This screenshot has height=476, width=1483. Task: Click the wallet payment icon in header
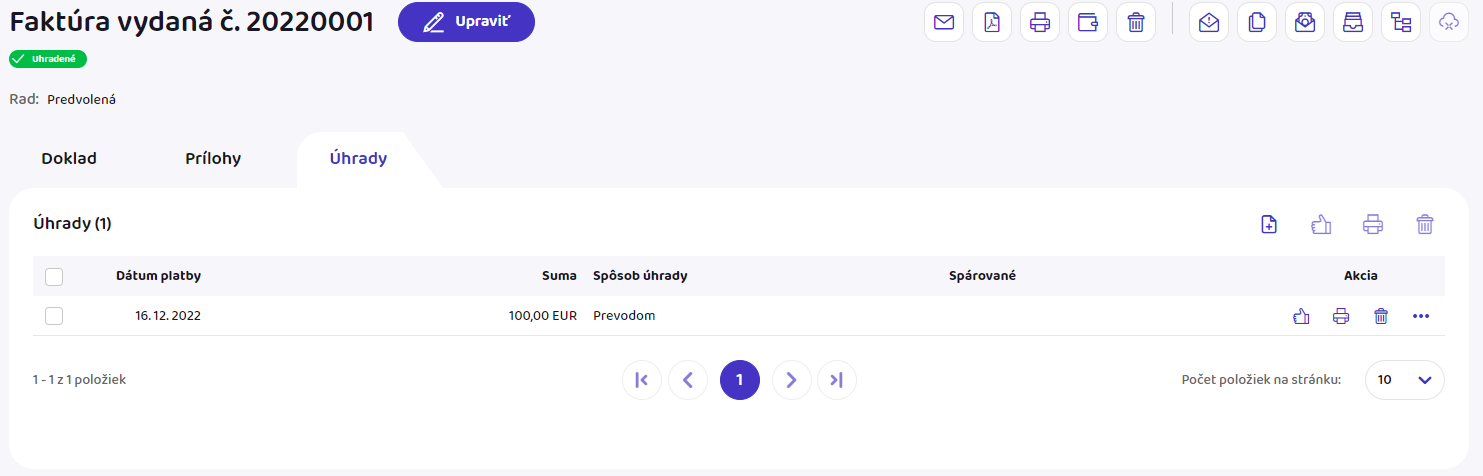(x=1087, y=22)
